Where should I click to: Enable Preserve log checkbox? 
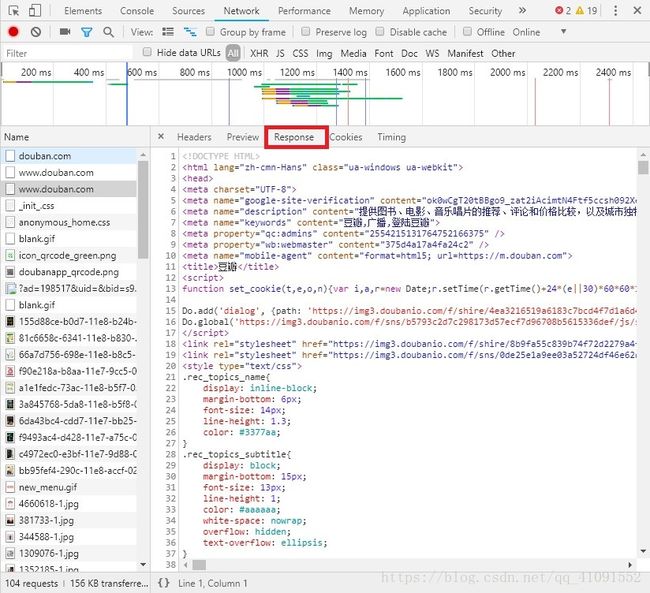306,32
